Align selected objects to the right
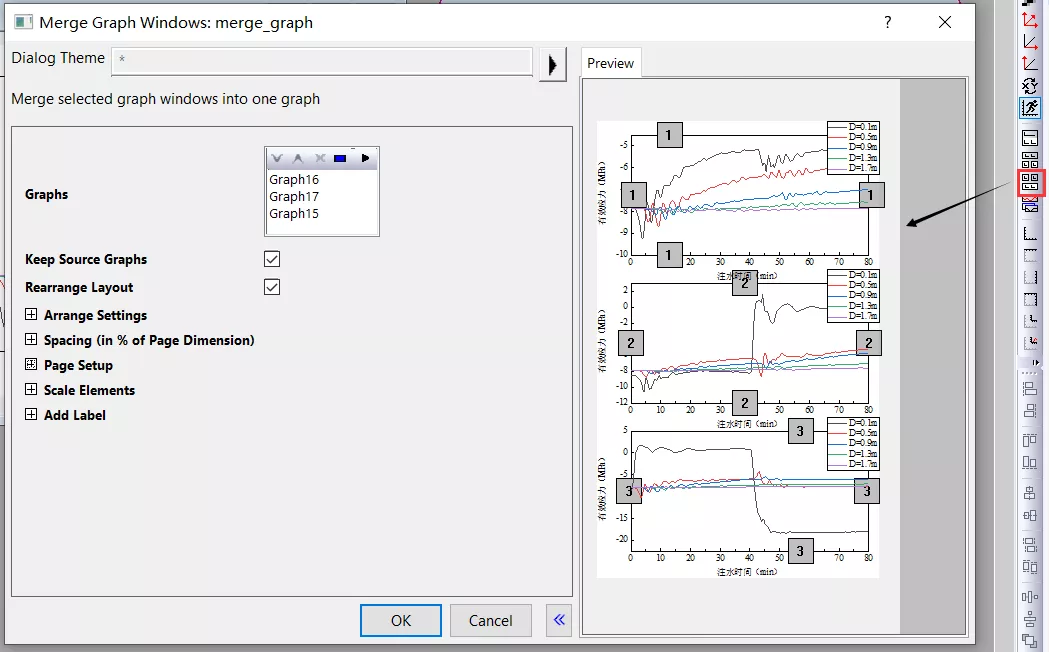Image resolution: width=1049 pixels, height=652 pixels. click(1030, 410)
